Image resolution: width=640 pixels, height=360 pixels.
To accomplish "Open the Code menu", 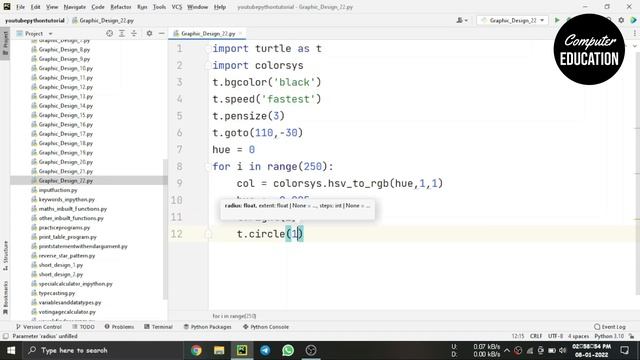I will 98,7.
